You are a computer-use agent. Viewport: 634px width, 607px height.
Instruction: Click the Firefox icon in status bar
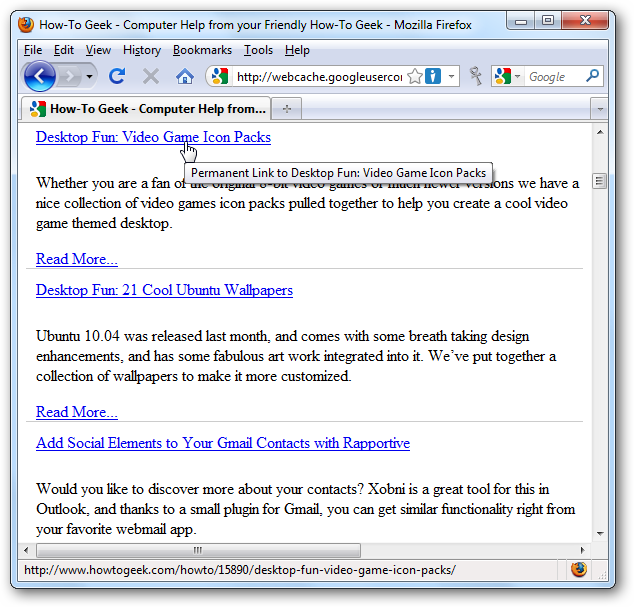(579, 569)
